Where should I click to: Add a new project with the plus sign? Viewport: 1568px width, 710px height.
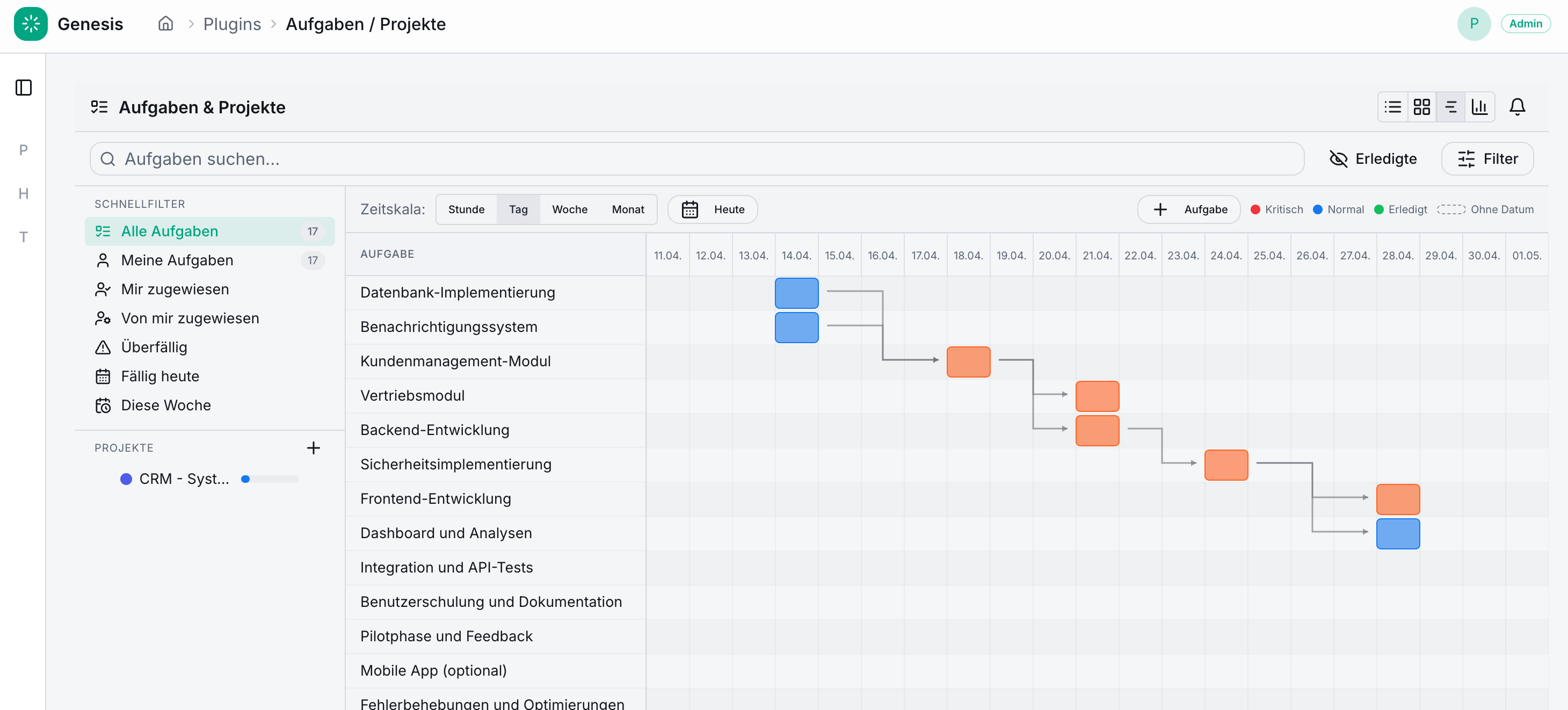(x=314, y=447)
